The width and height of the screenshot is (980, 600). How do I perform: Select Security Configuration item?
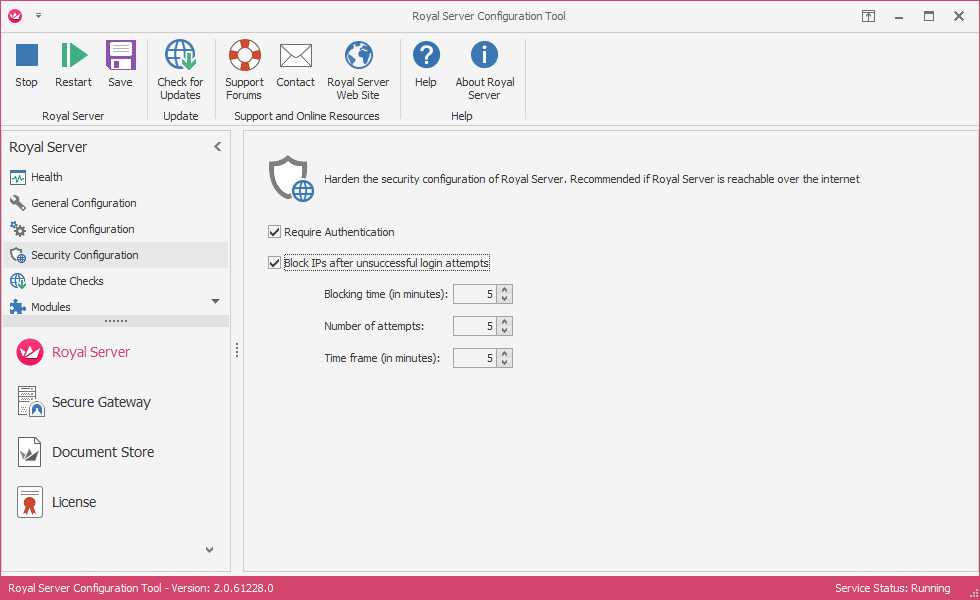click(116, 255)
